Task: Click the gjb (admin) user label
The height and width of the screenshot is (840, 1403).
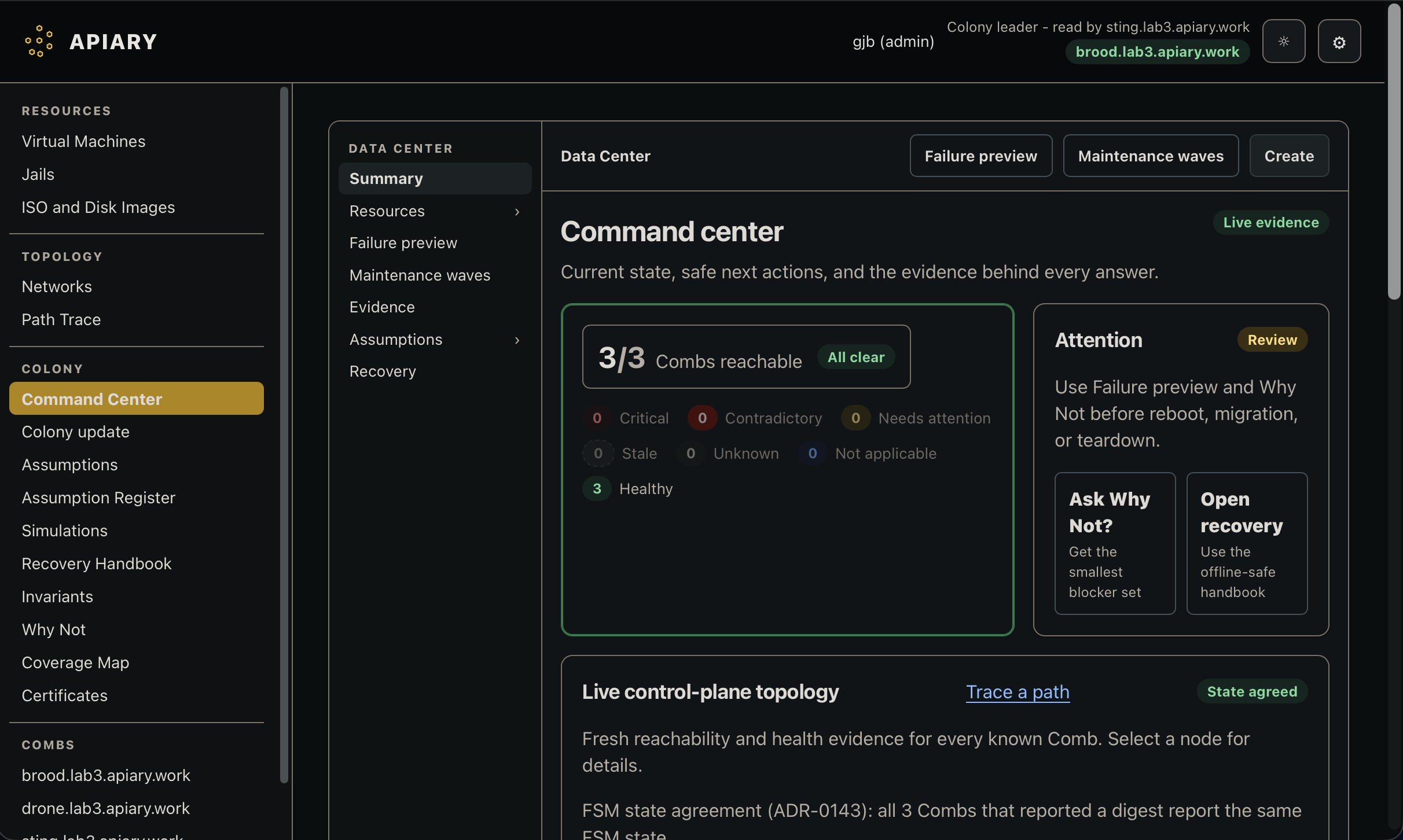Action: 893,42
